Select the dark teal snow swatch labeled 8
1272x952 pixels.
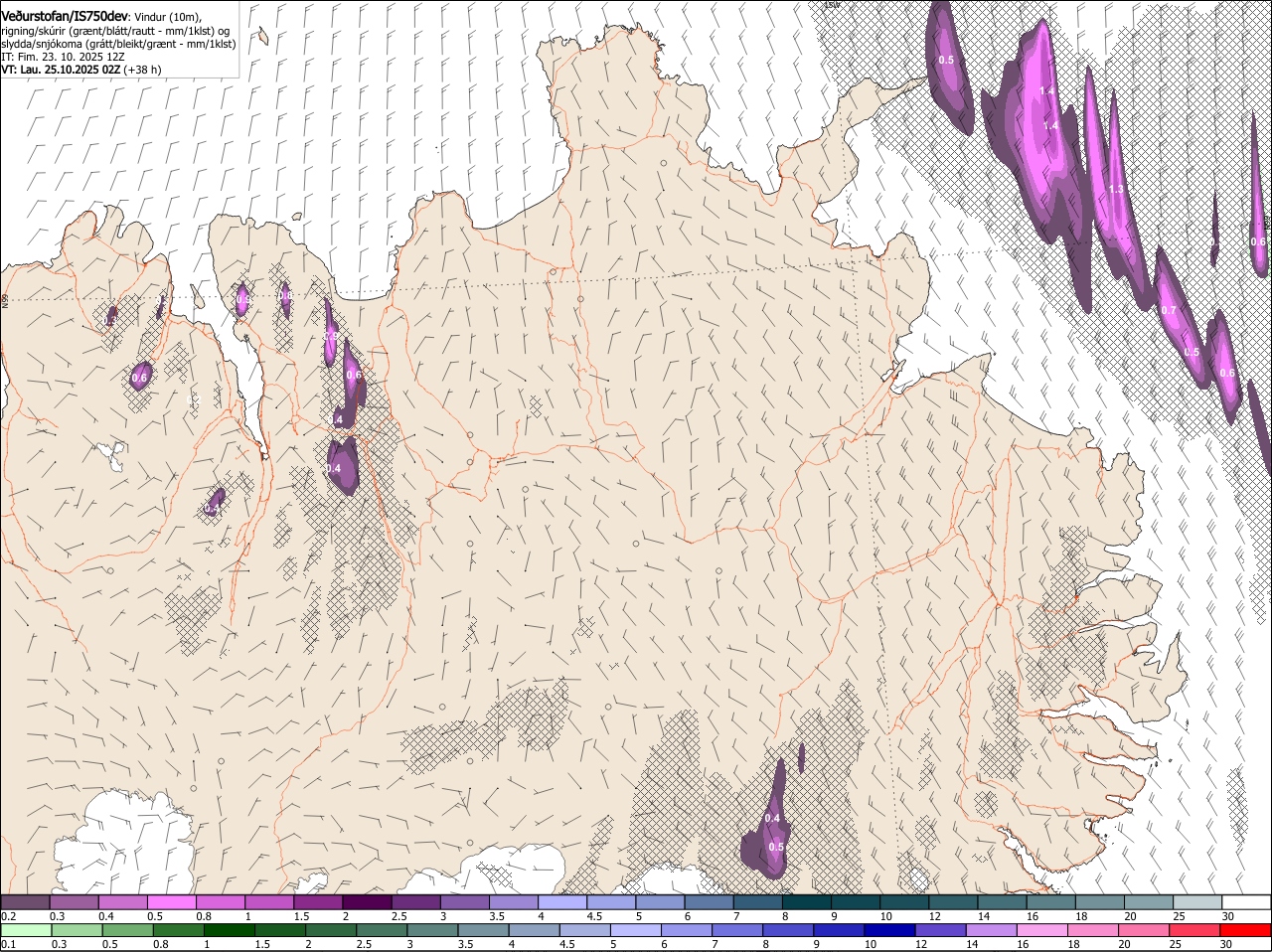tap(807, 901)
